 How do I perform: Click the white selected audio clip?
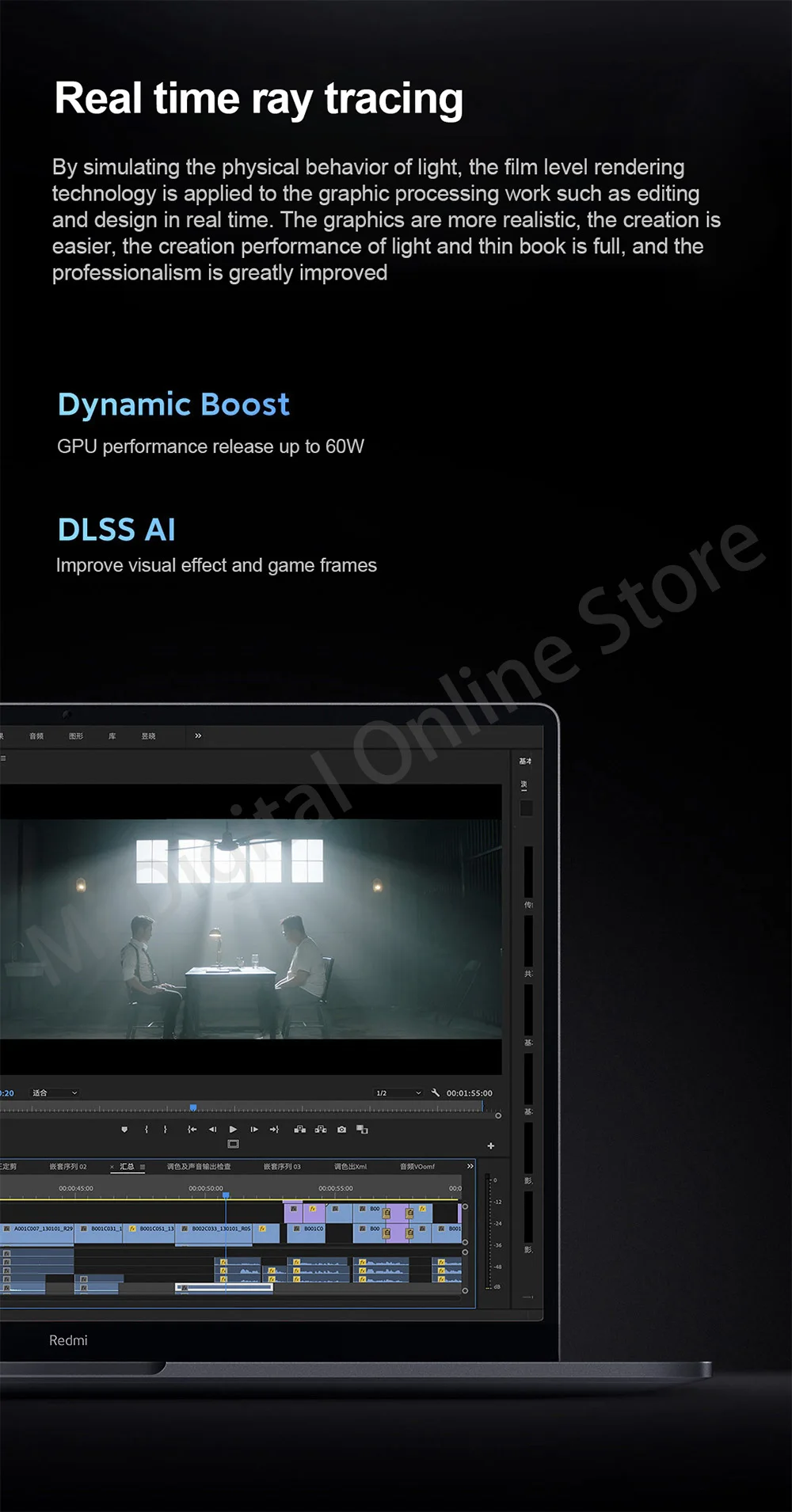224,1288
